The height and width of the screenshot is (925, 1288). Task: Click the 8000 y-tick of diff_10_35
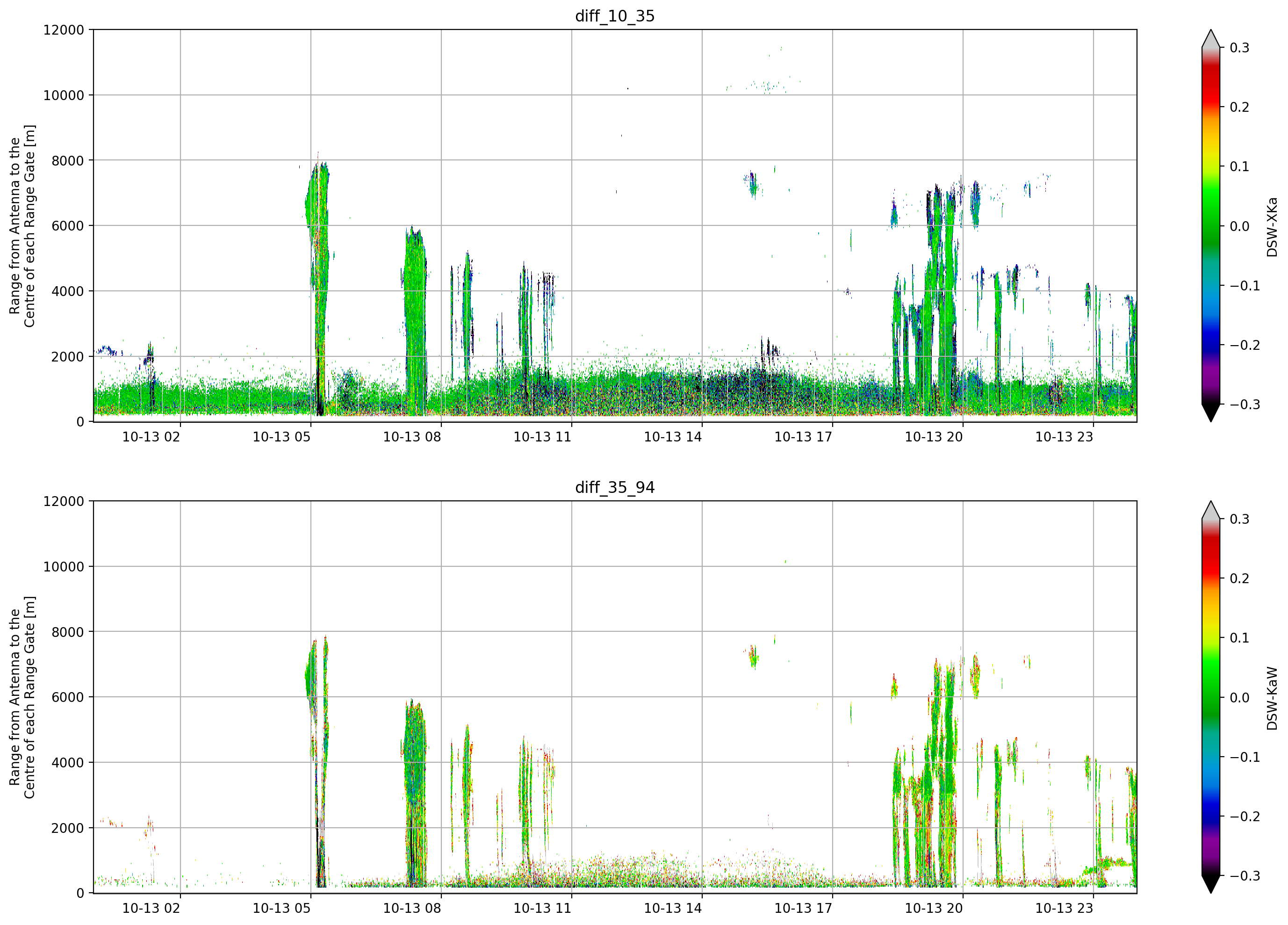pyautogui.click(x=68, y=161)
